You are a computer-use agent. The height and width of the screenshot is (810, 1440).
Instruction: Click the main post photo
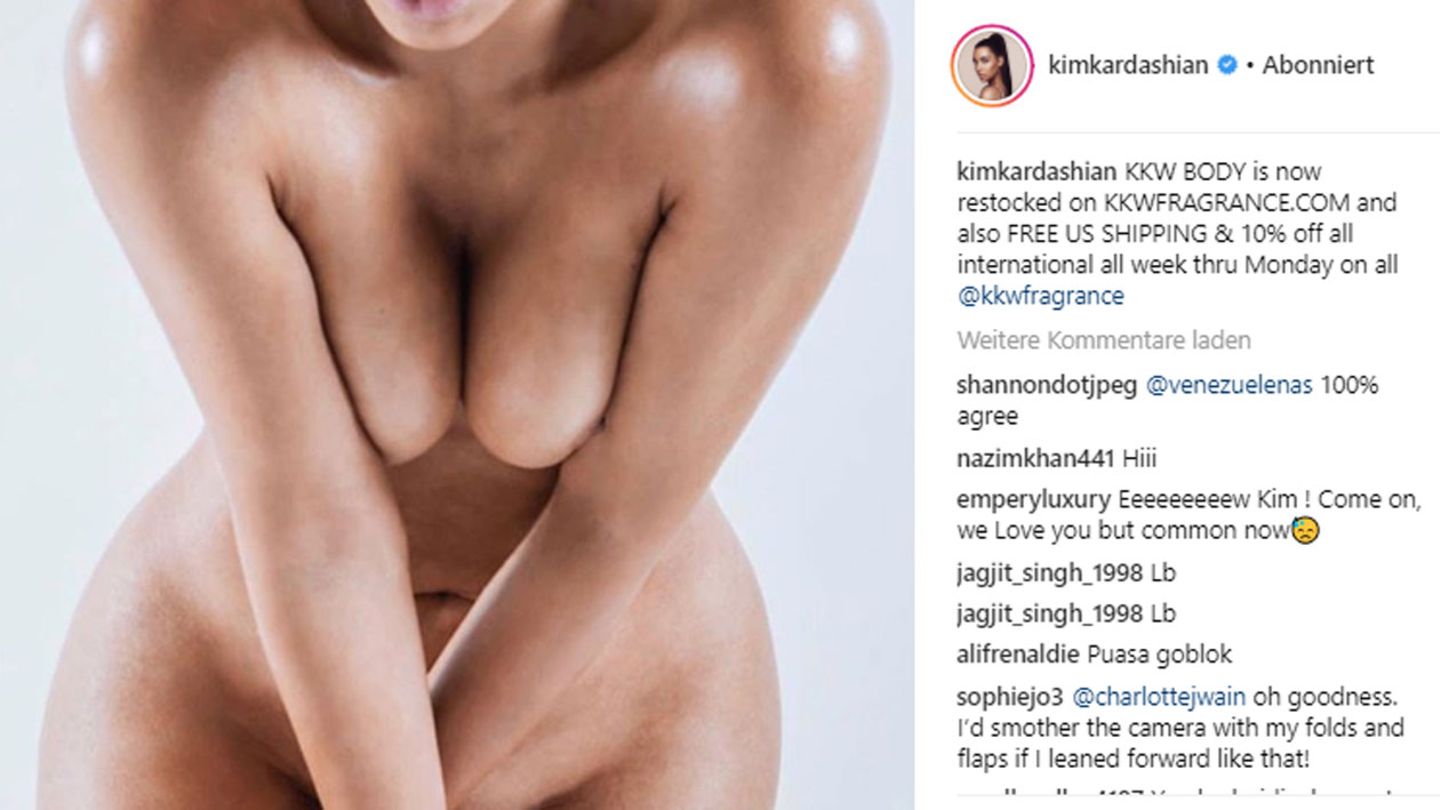(x=457, y=405)
